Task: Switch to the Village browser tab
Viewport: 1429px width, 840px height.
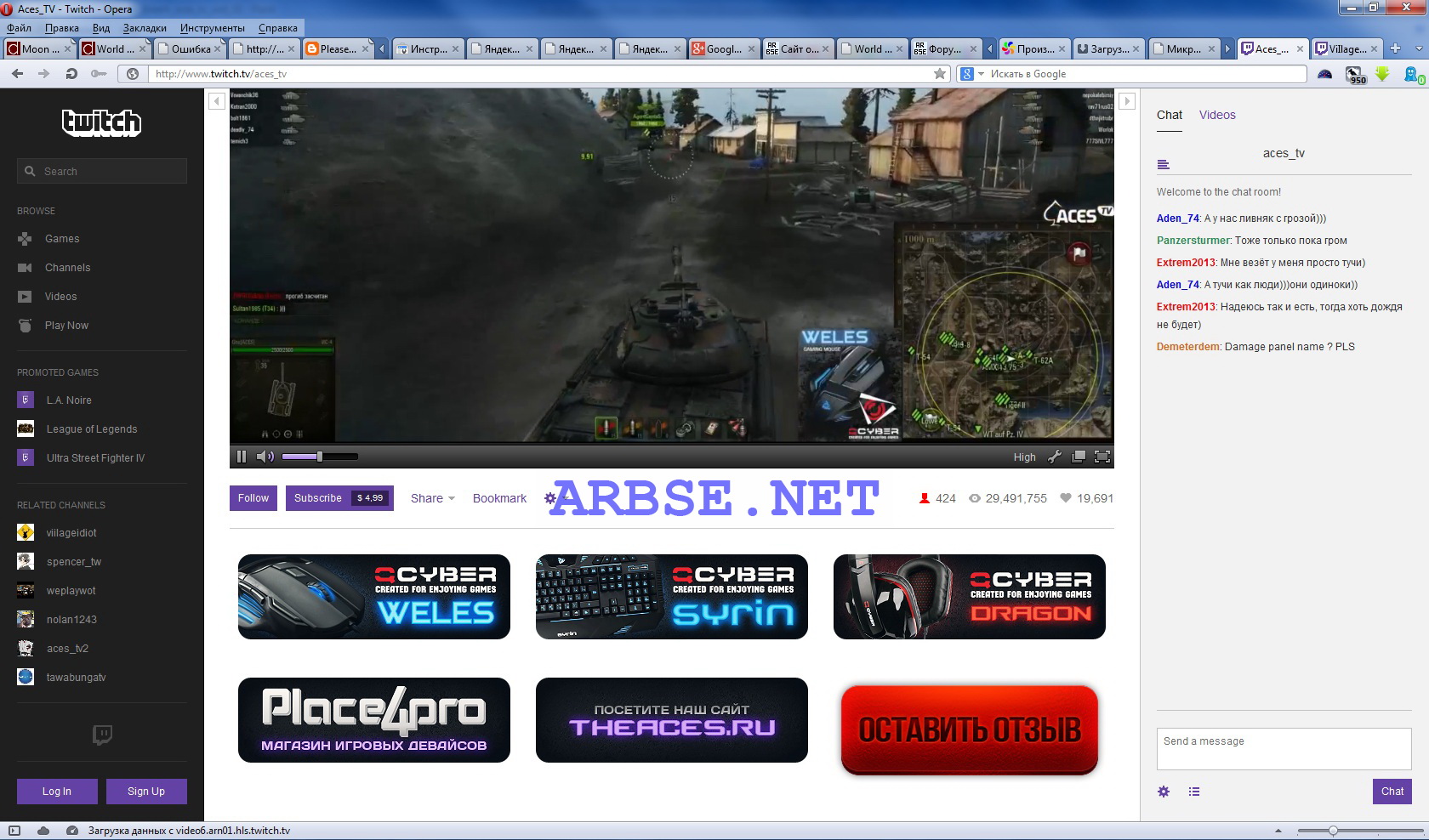Action: click(x=1347, y=48)
